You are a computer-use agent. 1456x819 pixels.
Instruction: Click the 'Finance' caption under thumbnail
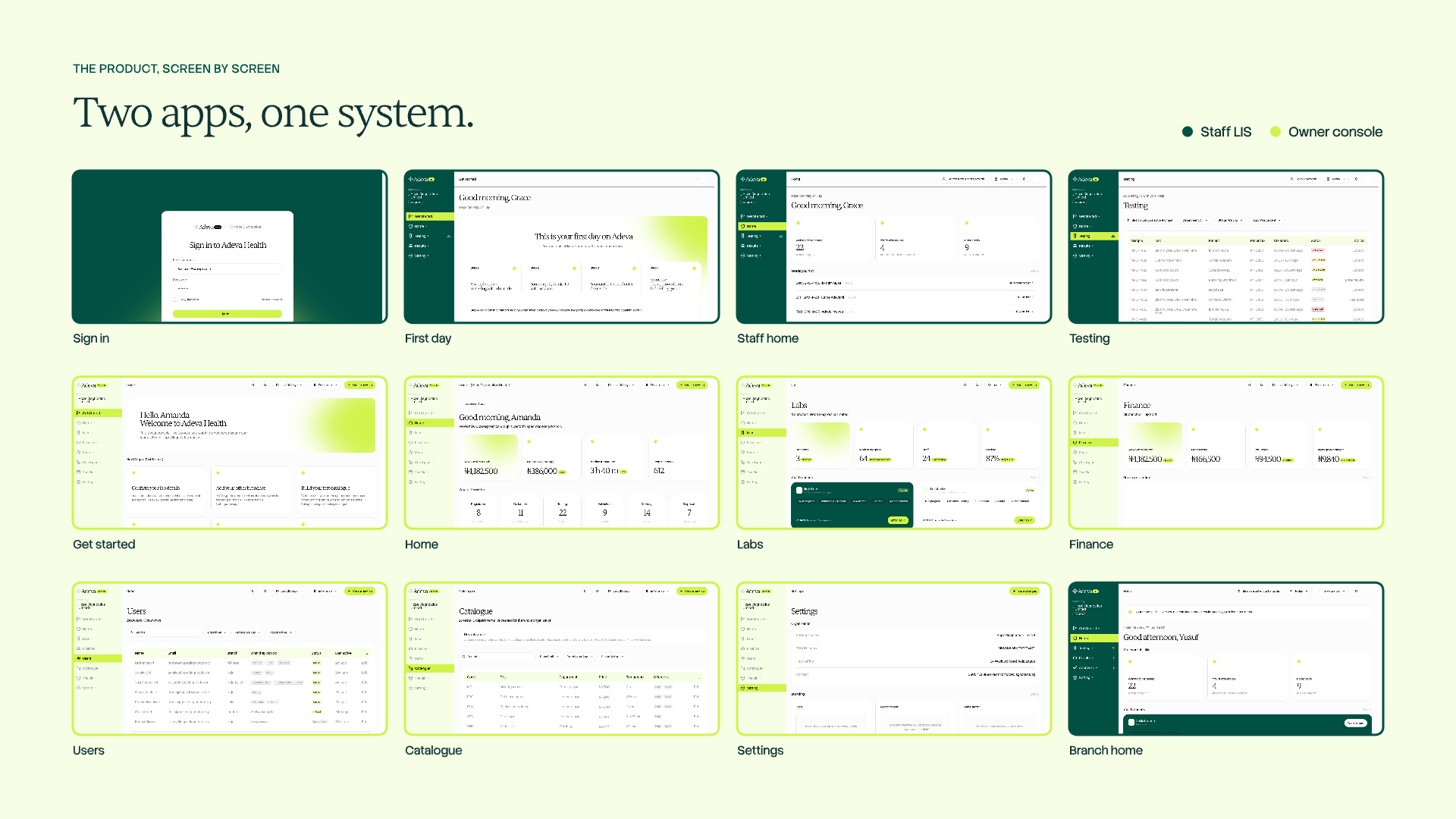pyautogui.click(x=1091, y=544)
